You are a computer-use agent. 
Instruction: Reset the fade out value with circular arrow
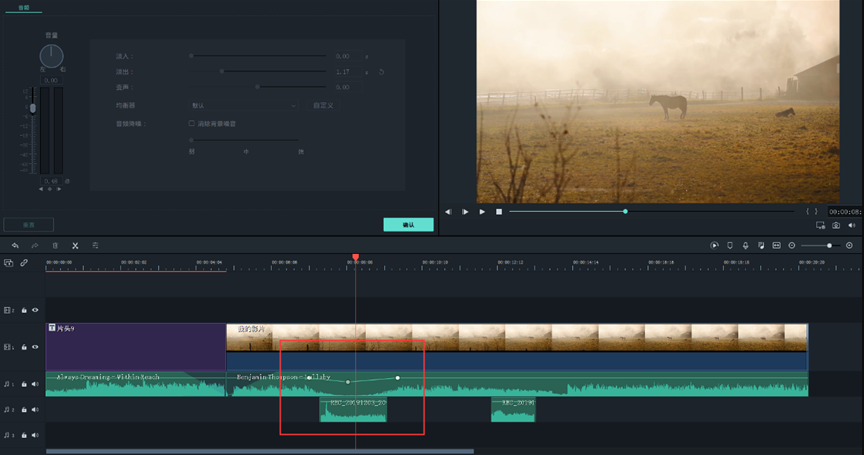pyautogui.click(x=381, y=72)
